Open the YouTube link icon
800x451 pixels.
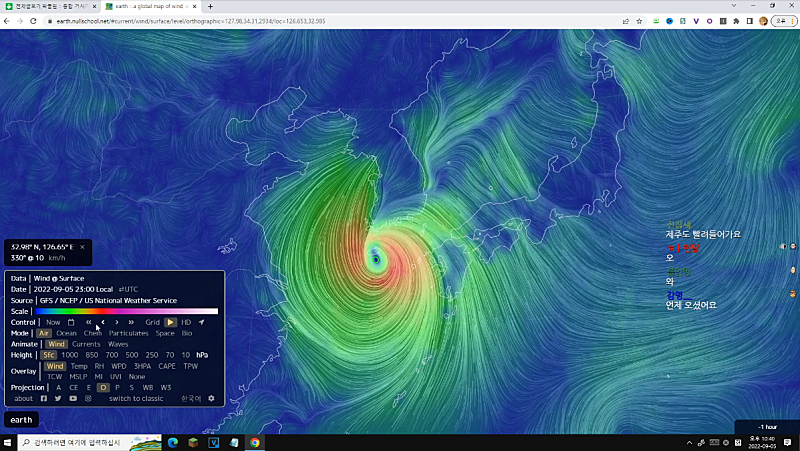[x=73, y=398]
